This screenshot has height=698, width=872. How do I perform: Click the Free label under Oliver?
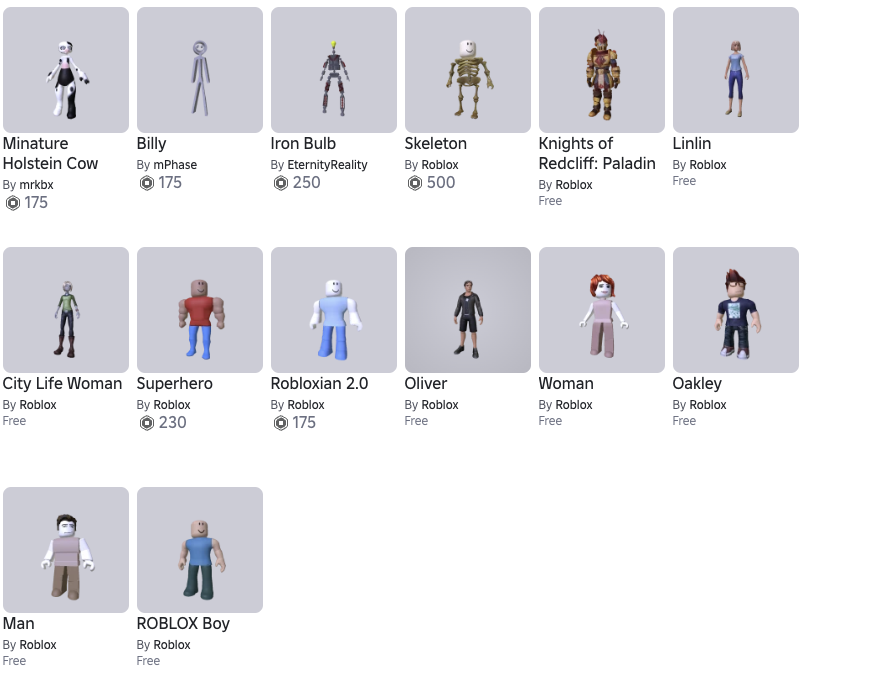pyautogui.click(x=416, y=421)
